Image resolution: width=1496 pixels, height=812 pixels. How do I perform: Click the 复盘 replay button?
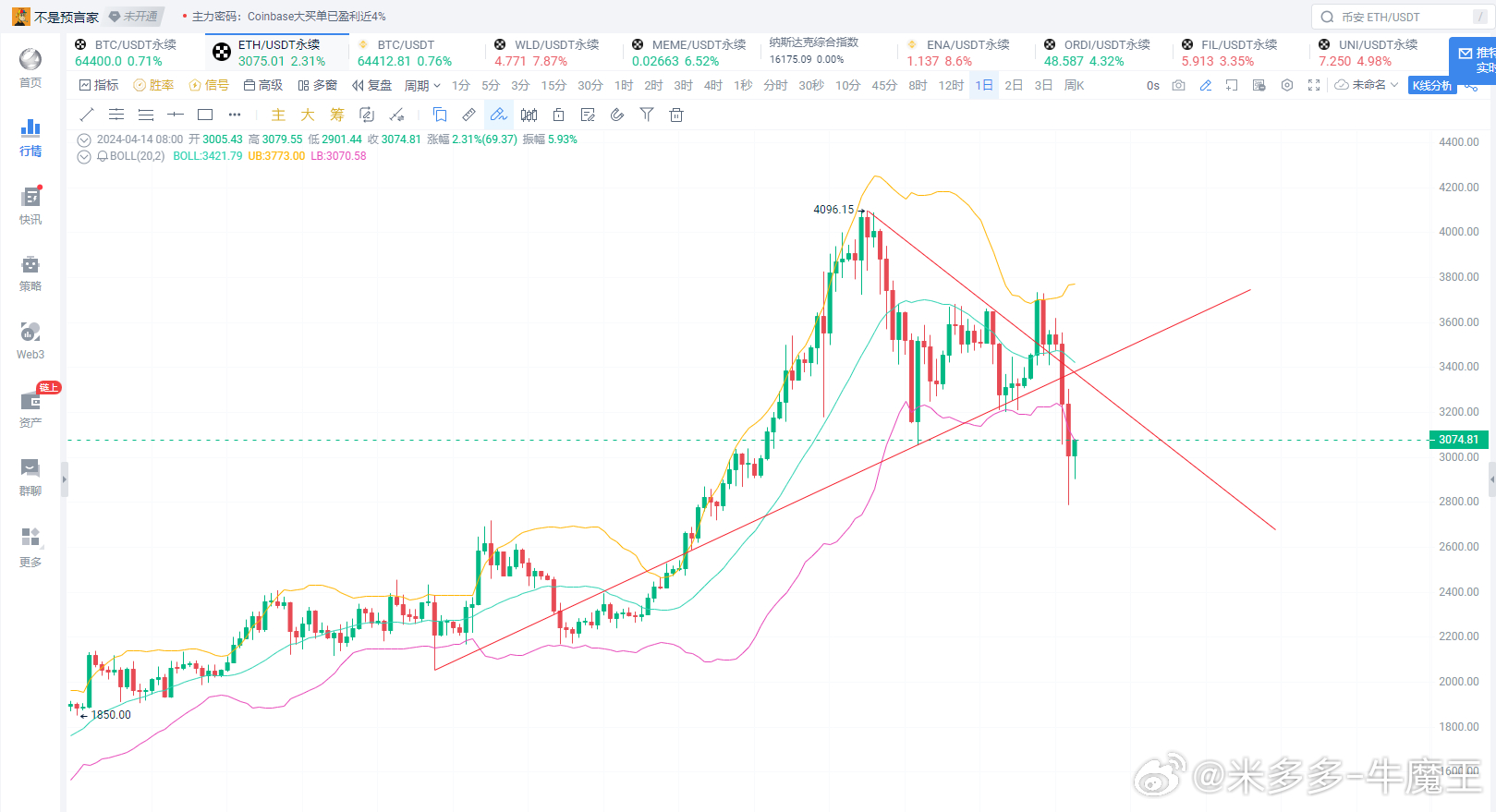coord(372,85)
